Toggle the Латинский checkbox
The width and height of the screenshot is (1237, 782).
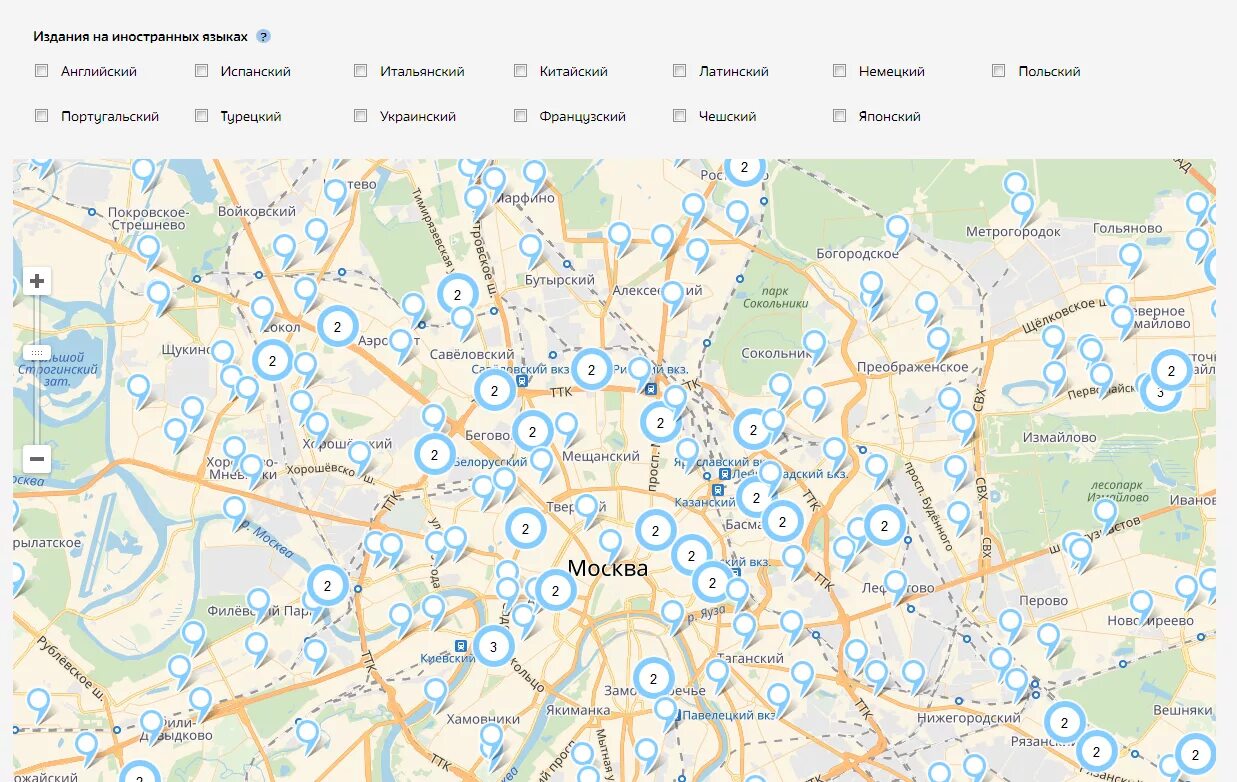pos(680,71)
